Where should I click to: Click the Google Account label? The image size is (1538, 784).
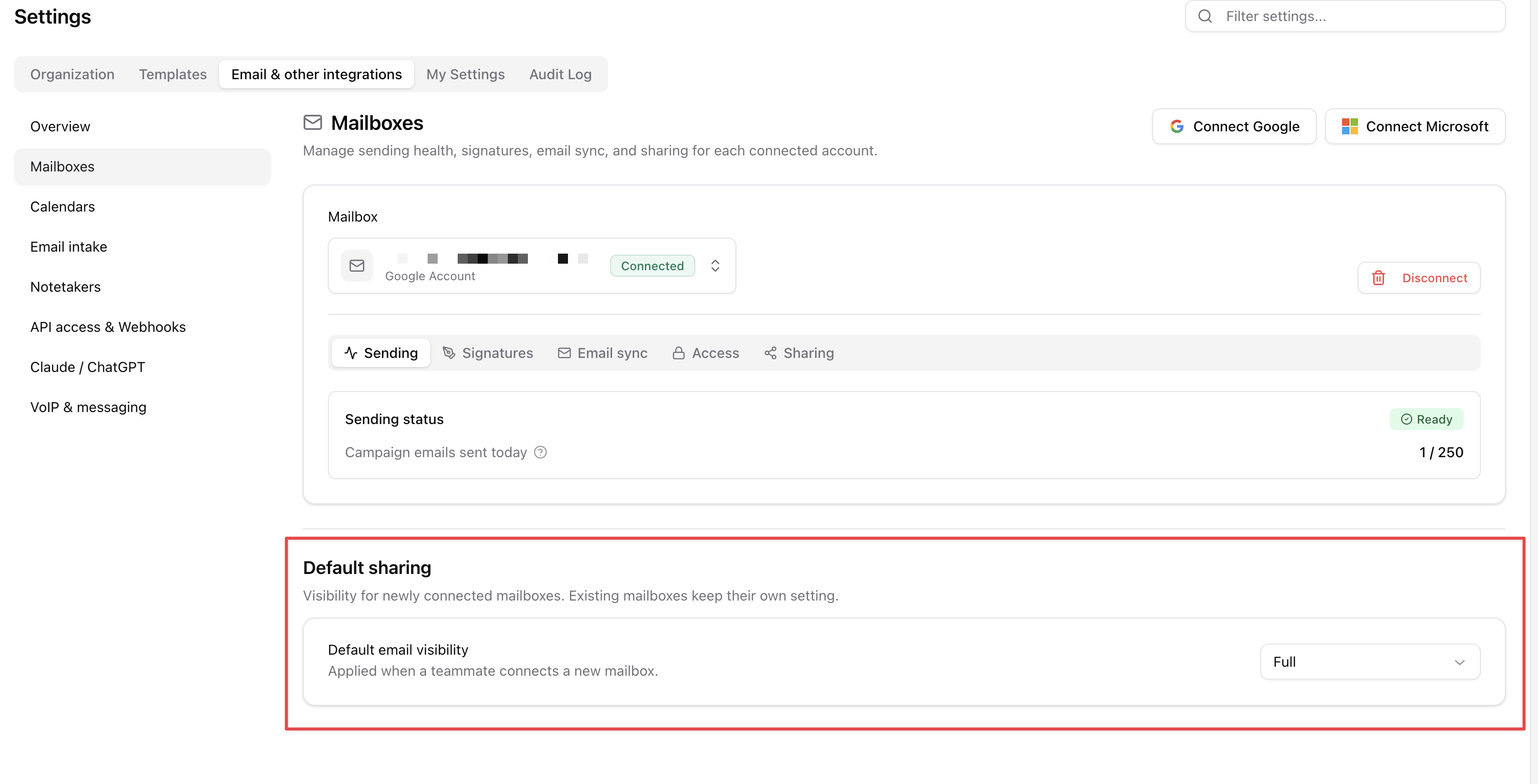(430, 276)
